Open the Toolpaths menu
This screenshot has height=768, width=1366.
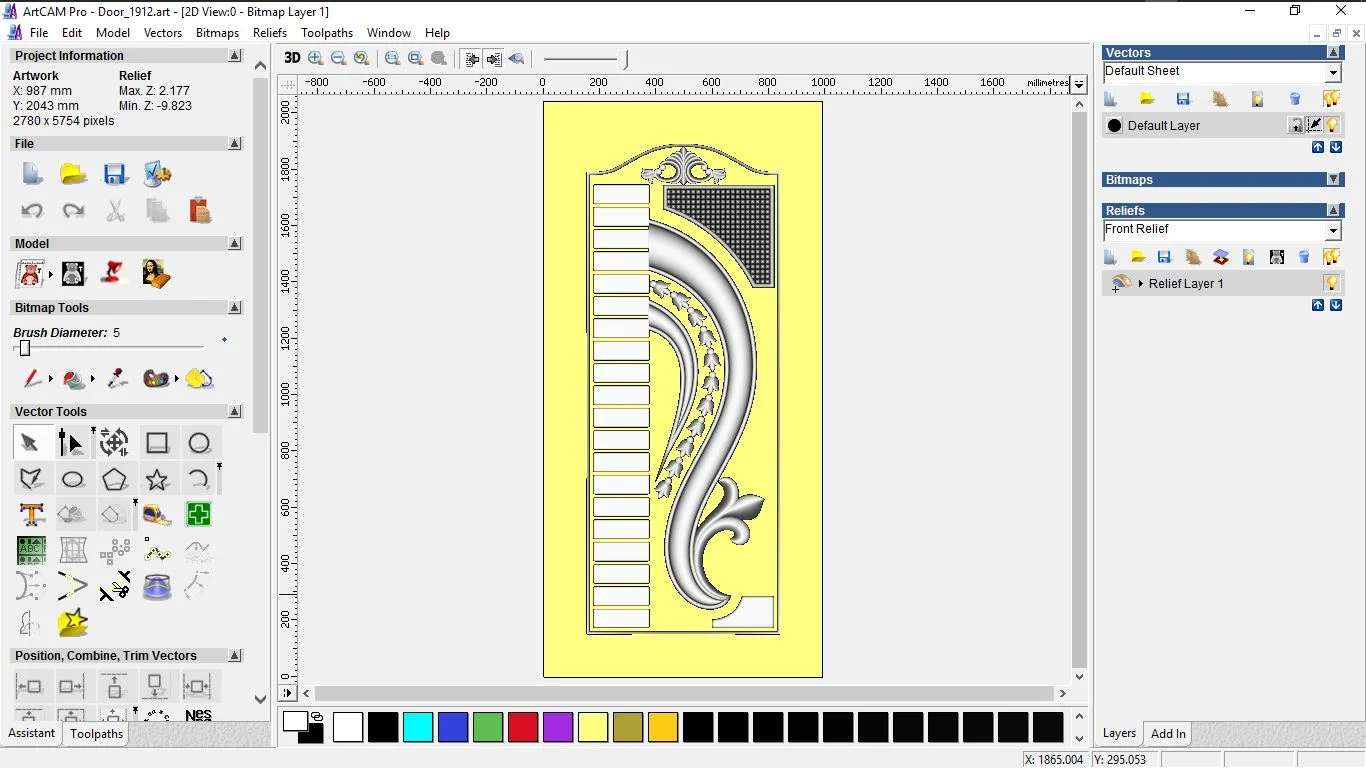[327, 33]
